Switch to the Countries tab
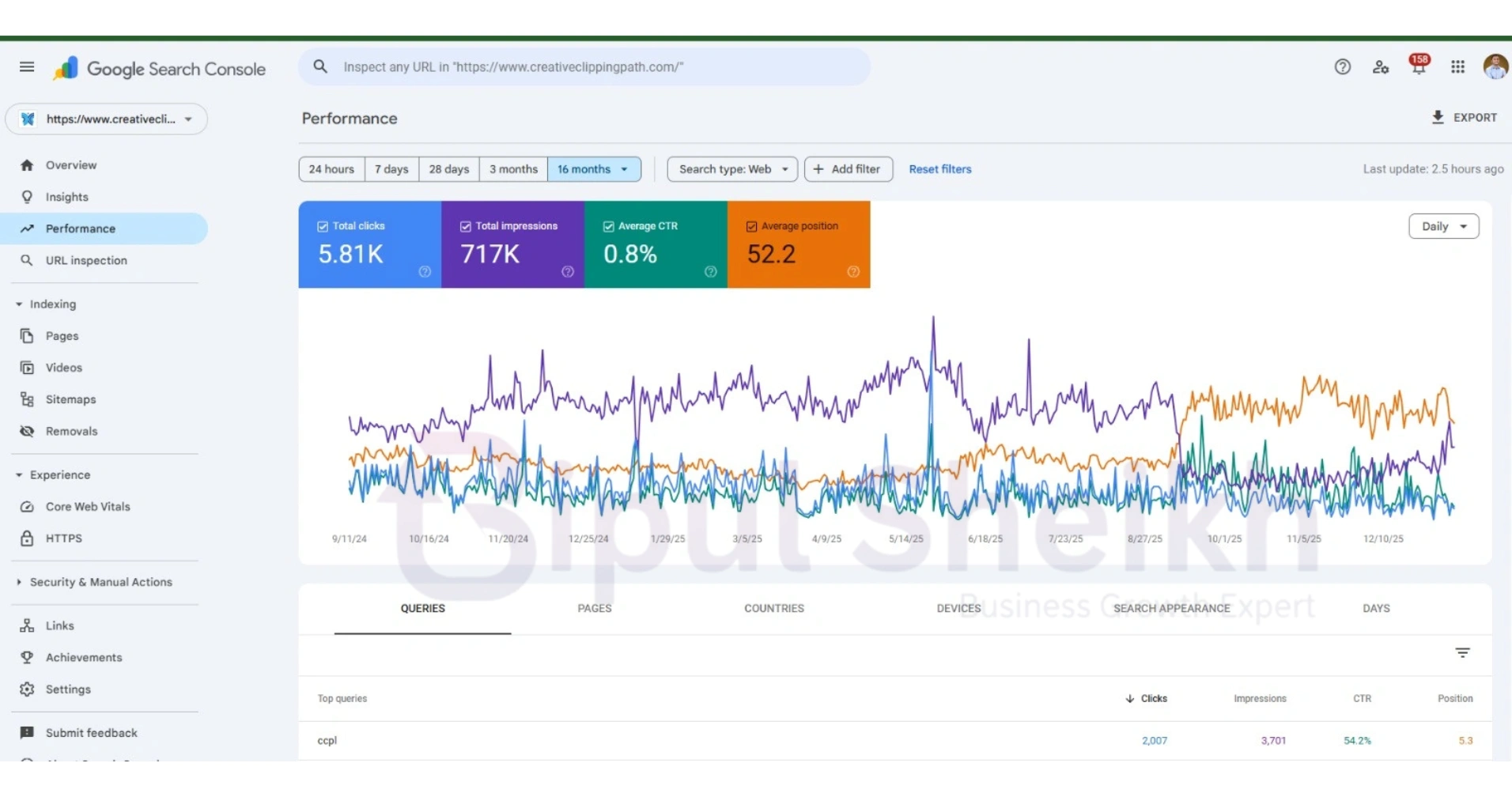The image size is (1512, 797). (x=773, y=608)
